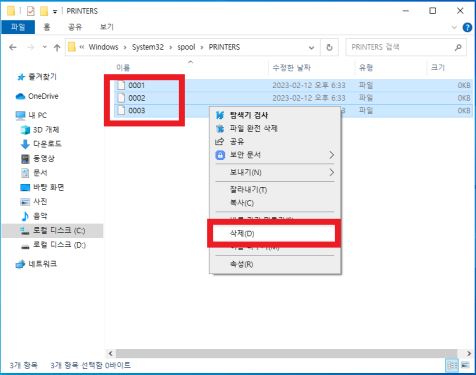Open 보안 문서 submenu
Screen dimensions: 476x375
[275, 155]
